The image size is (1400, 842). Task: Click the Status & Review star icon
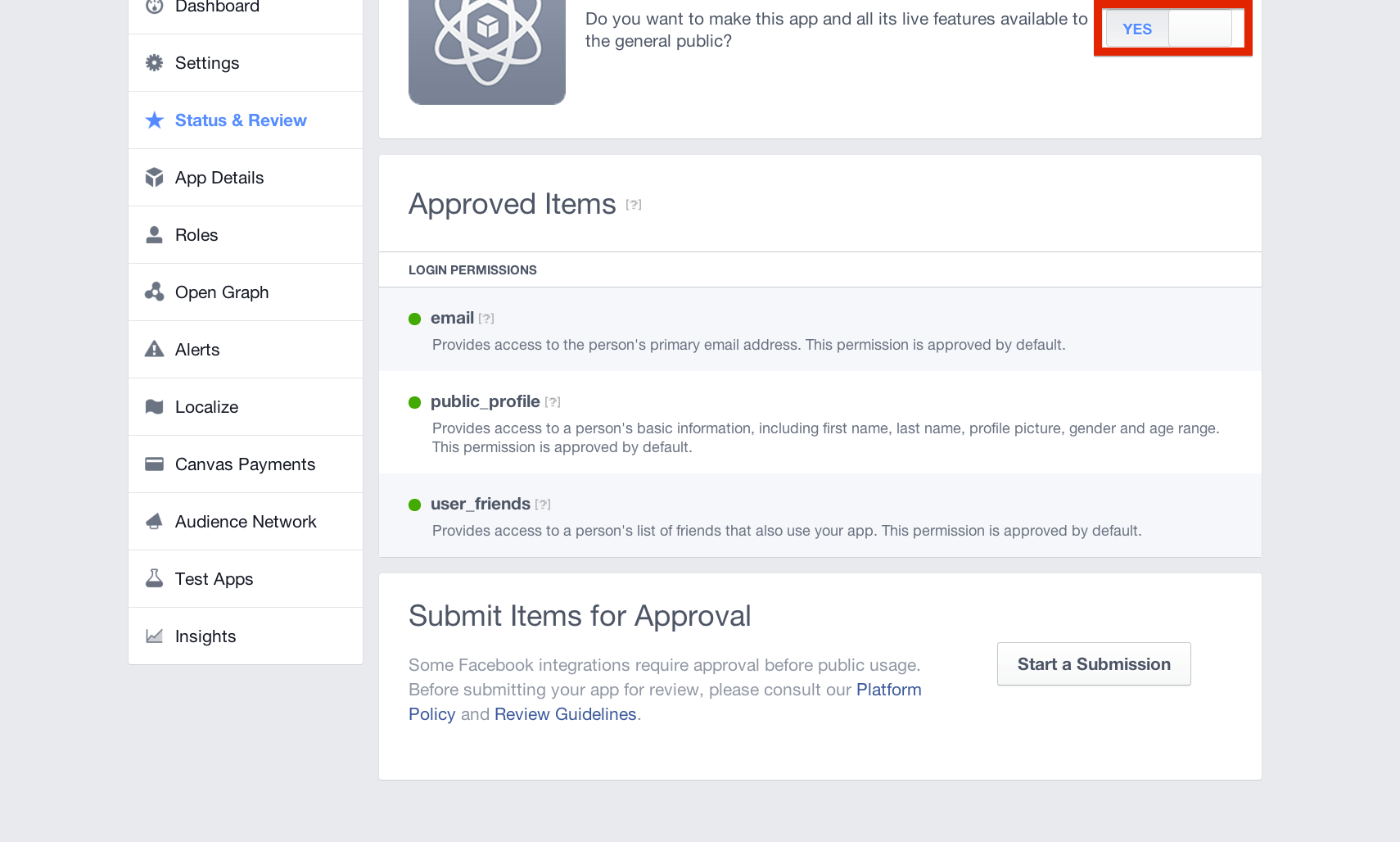point(154,120)
